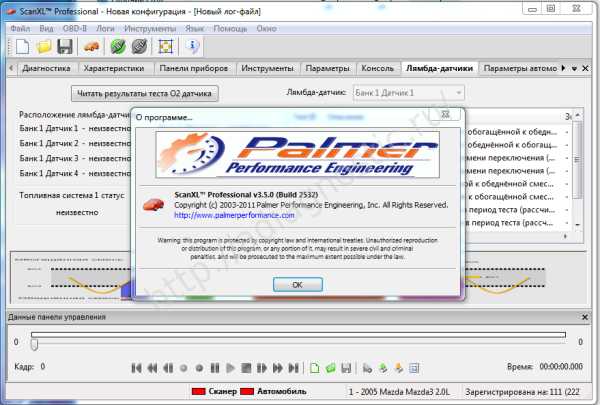Jump to last frame of log

pos(293,368)
